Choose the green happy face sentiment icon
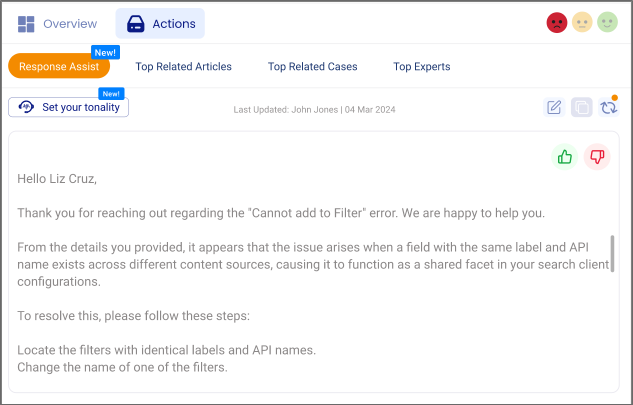 (607, 23)
